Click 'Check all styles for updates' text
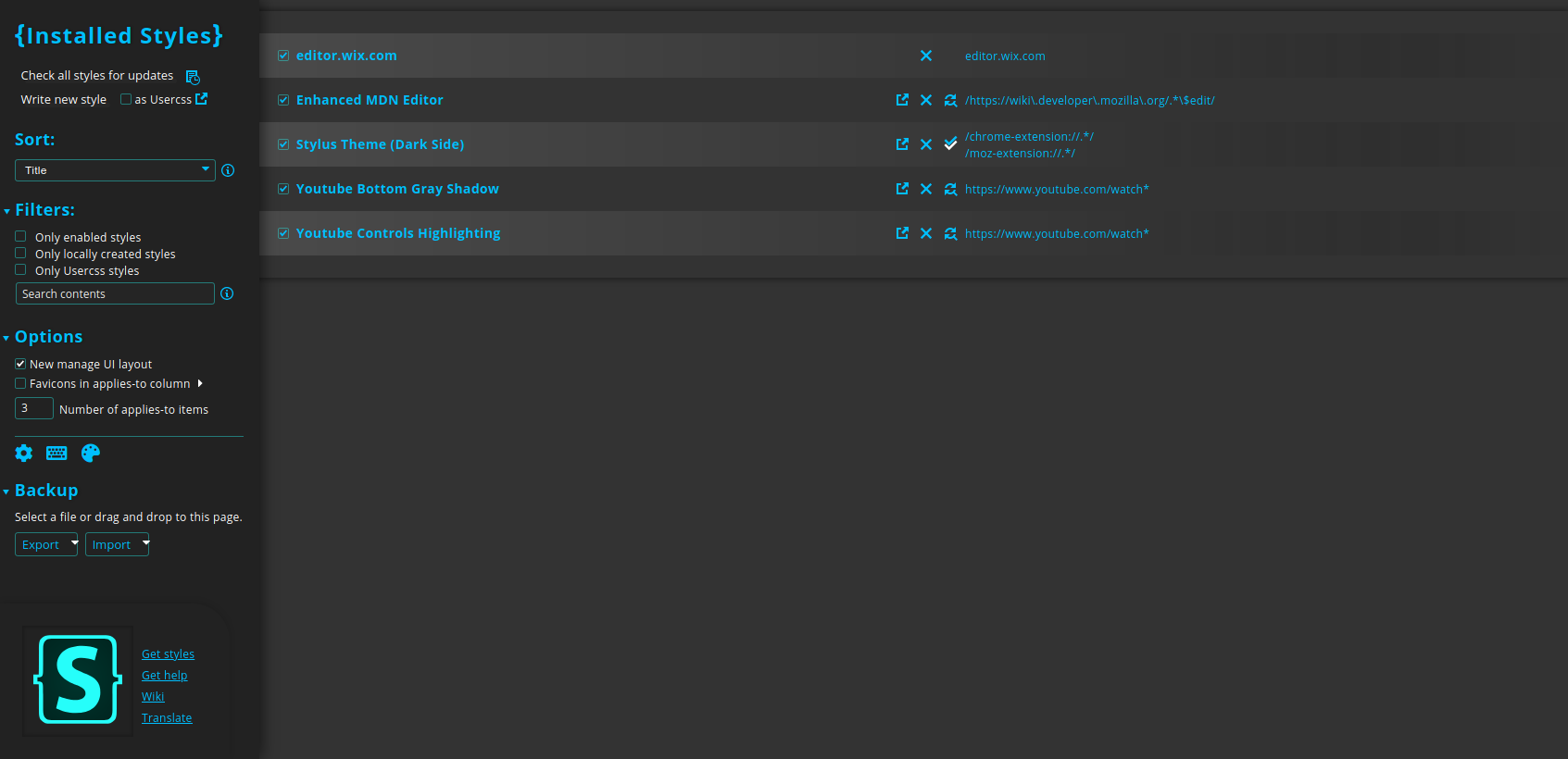Image resolution: width=1568 pixels, height=759 pixels. (97, 76)
